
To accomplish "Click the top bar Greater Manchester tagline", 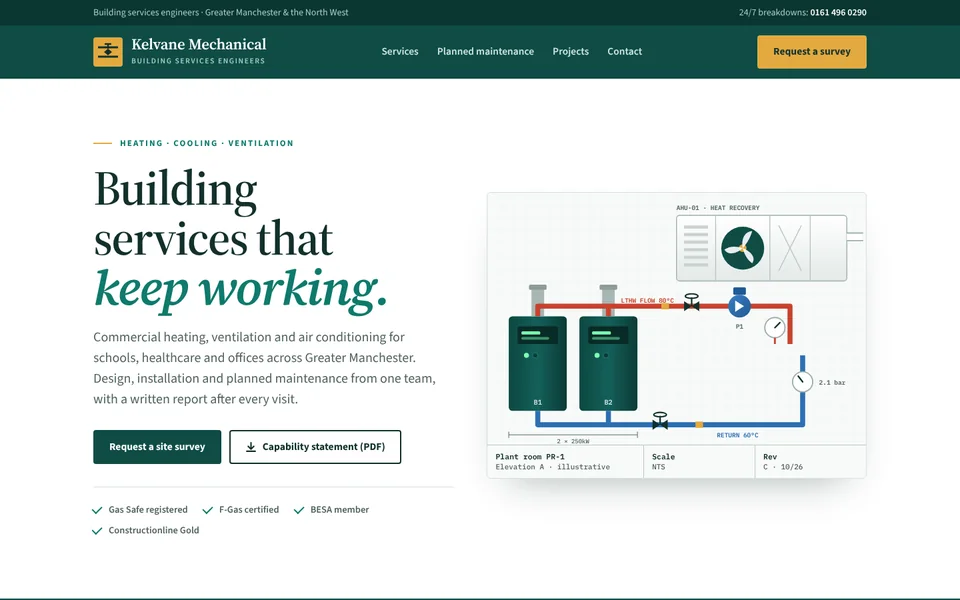I will pyautogui.click(x=220, y=12).
